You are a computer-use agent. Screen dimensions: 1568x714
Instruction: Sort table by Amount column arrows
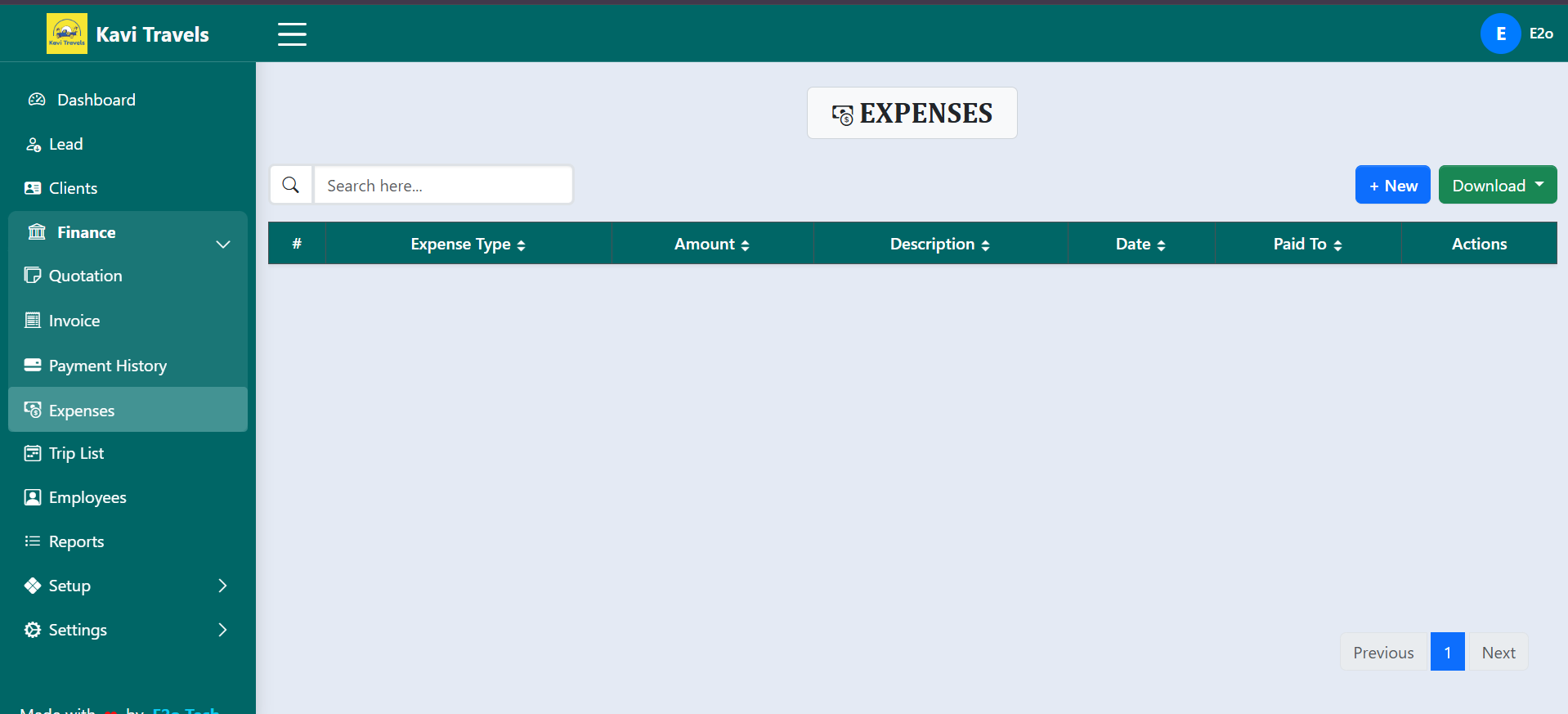[745, 245]
